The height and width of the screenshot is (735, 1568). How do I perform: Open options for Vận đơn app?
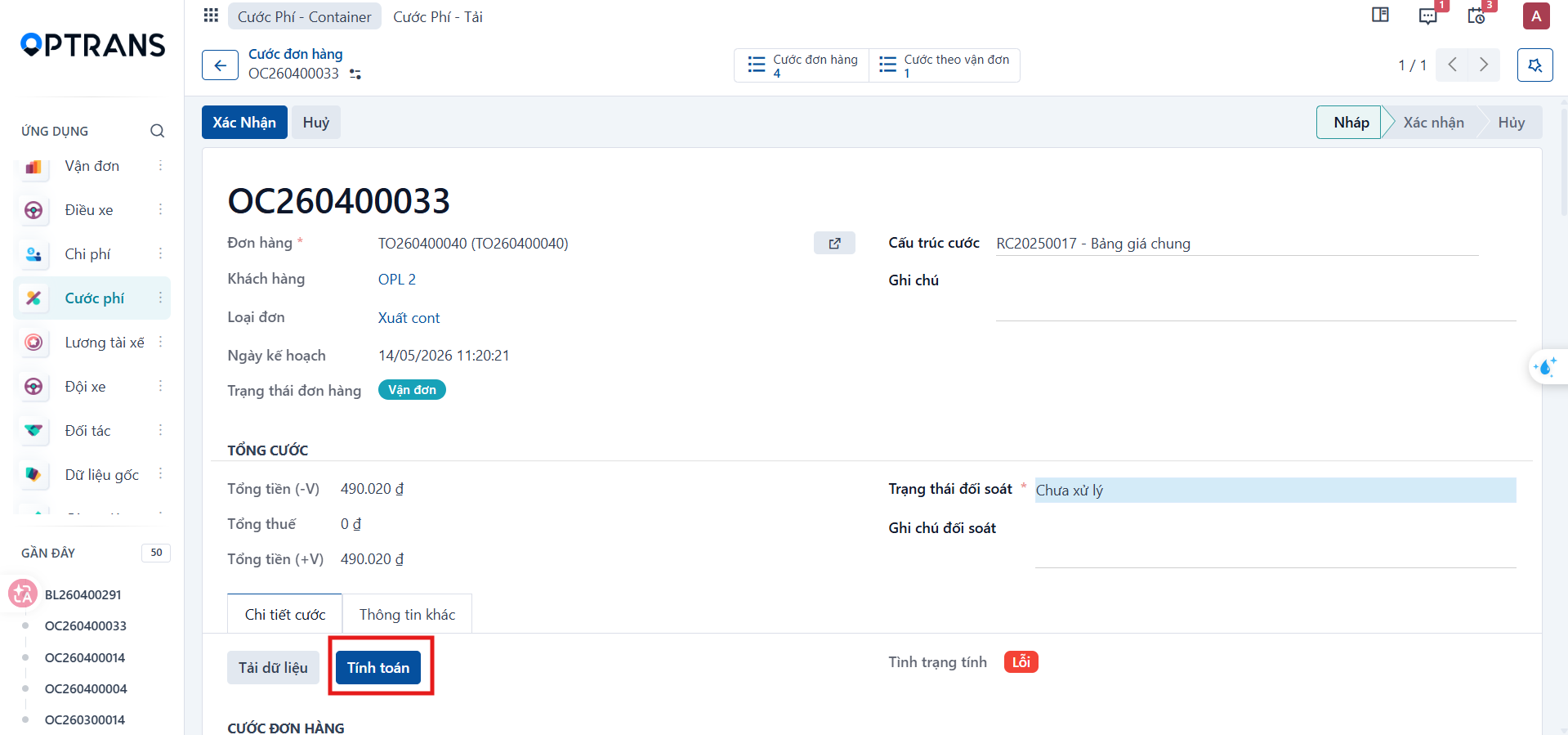160,166
